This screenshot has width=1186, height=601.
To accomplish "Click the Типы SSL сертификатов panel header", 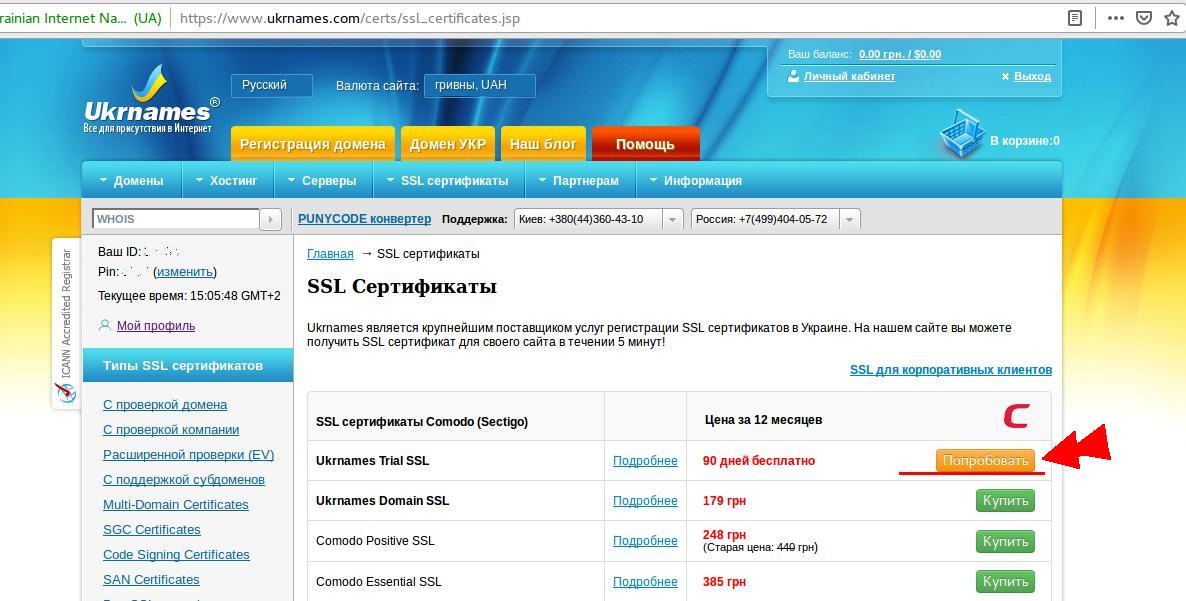I will 188,365.
